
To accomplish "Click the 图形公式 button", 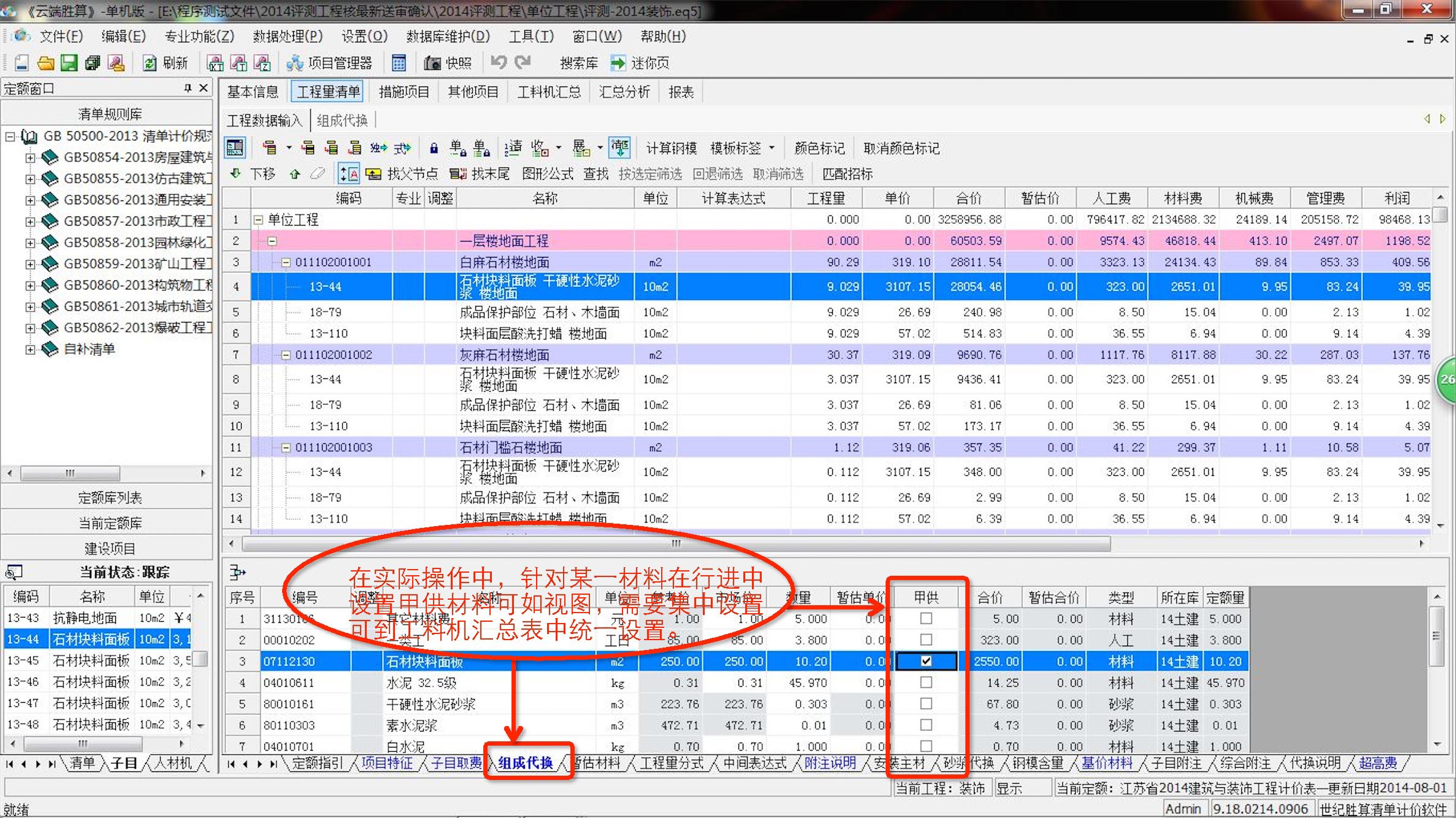I will 548,174.
